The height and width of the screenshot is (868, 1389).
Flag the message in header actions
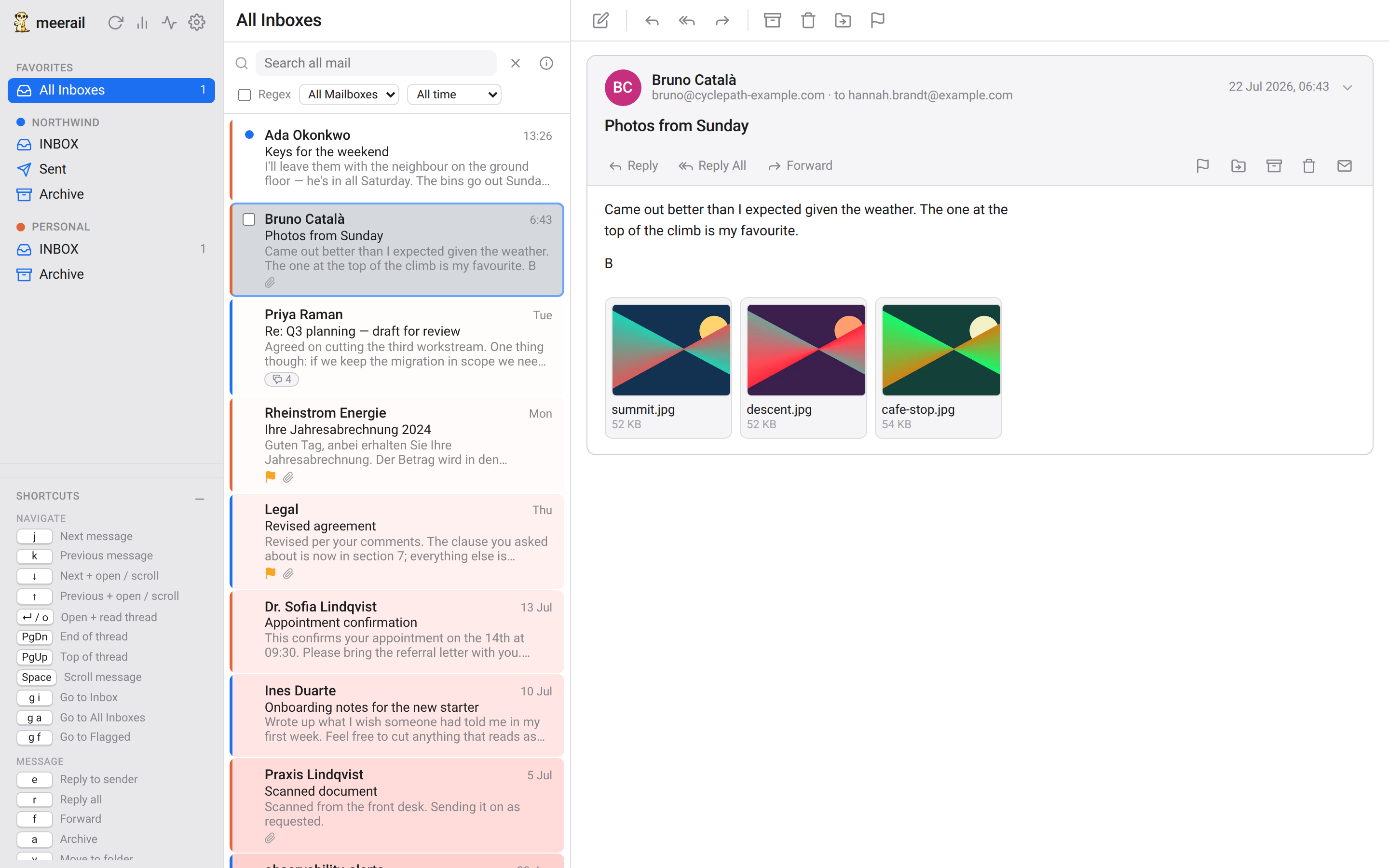1202,166
